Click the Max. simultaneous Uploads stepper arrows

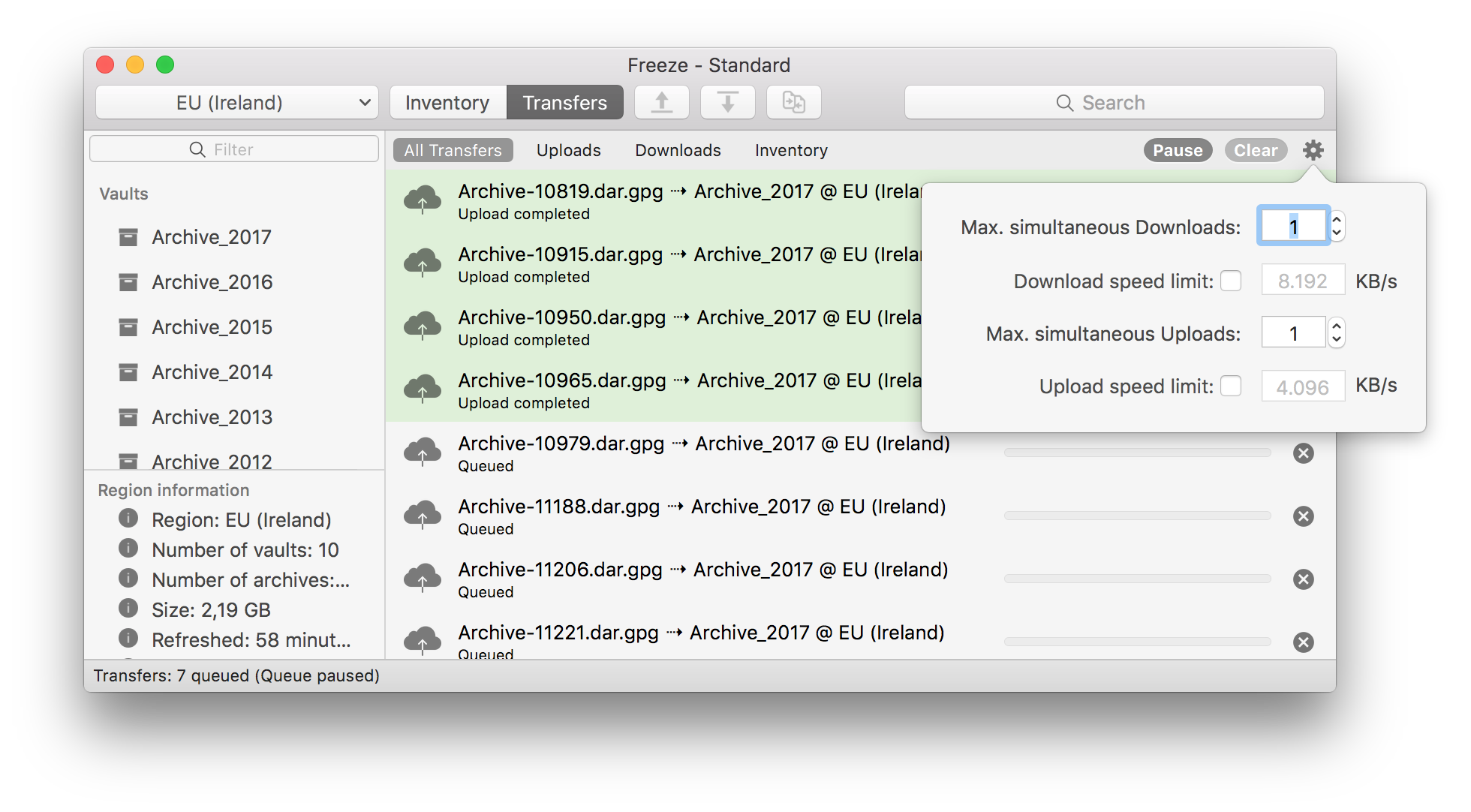tap(1337, 332)
